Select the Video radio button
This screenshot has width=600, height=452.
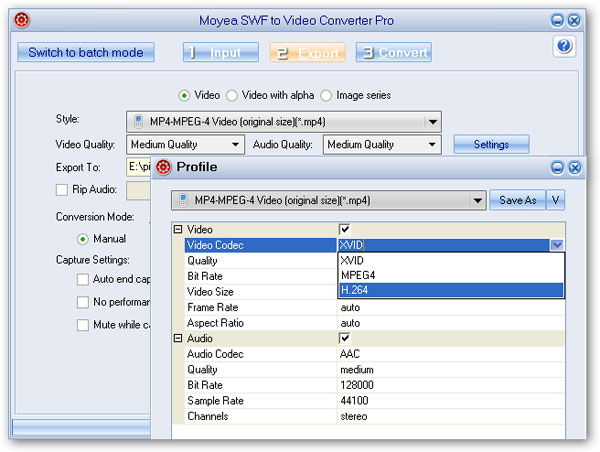point(184,95)
